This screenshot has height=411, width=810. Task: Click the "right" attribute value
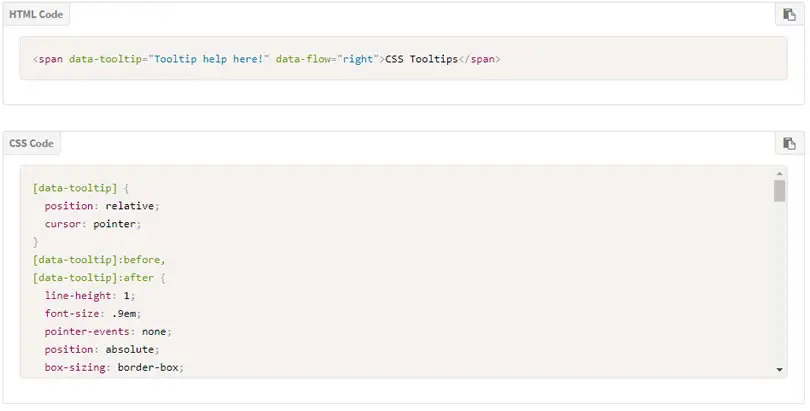[357, 59]
